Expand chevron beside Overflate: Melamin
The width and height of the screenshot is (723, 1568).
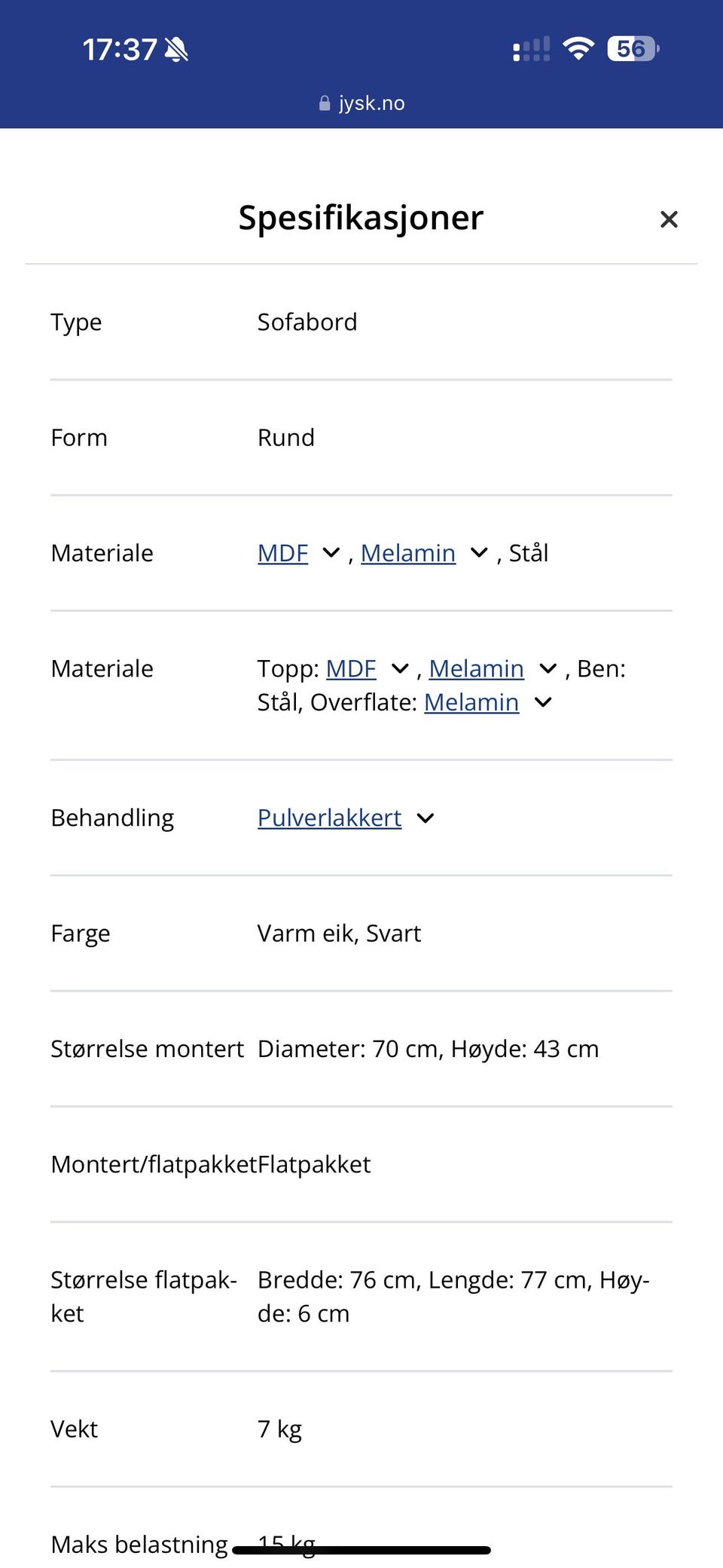[543, 702]
